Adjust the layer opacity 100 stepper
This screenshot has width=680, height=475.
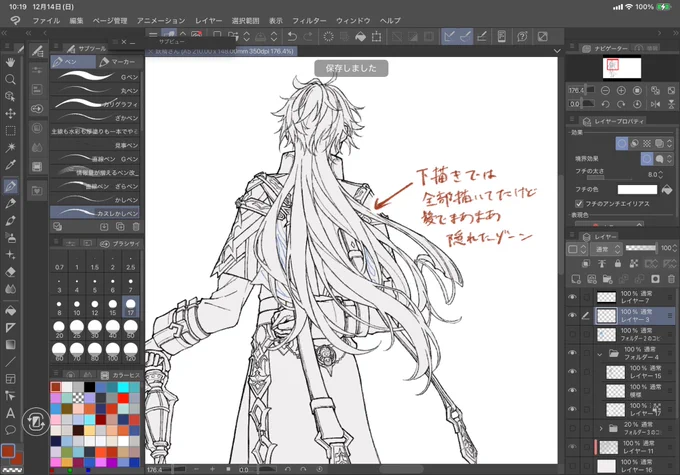(x=674, y=248)
